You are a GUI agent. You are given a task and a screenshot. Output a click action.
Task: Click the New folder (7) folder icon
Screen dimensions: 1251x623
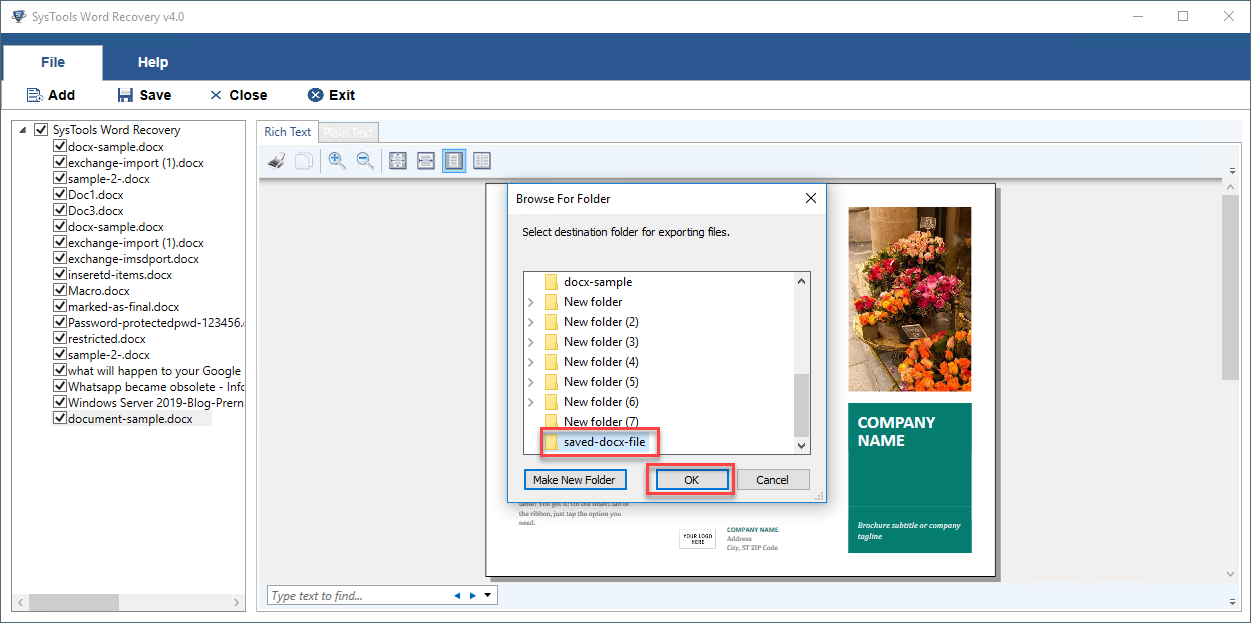[551, 421]
